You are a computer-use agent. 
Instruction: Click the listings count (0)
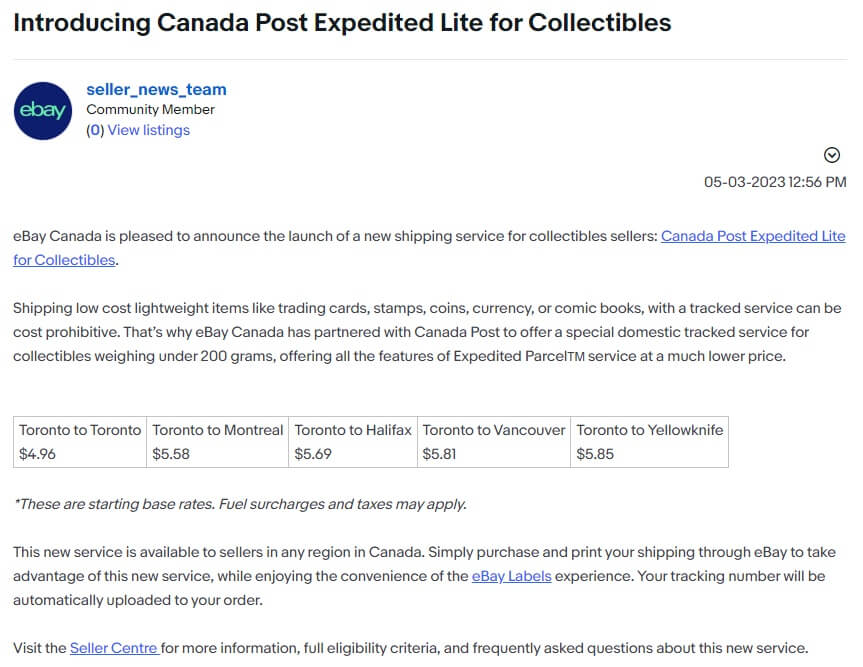(x=95, y=130)
